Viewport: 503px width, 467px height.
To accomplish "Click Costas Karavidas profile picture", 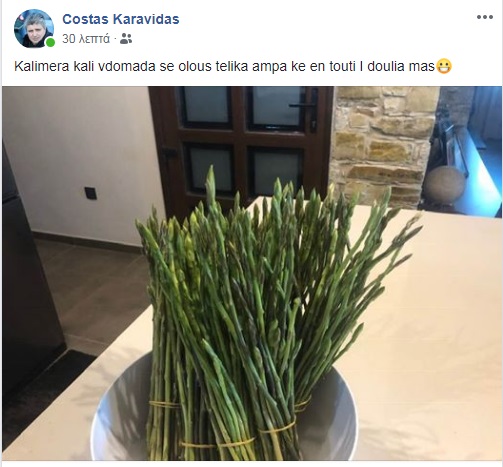I will [x=34, y=28].
